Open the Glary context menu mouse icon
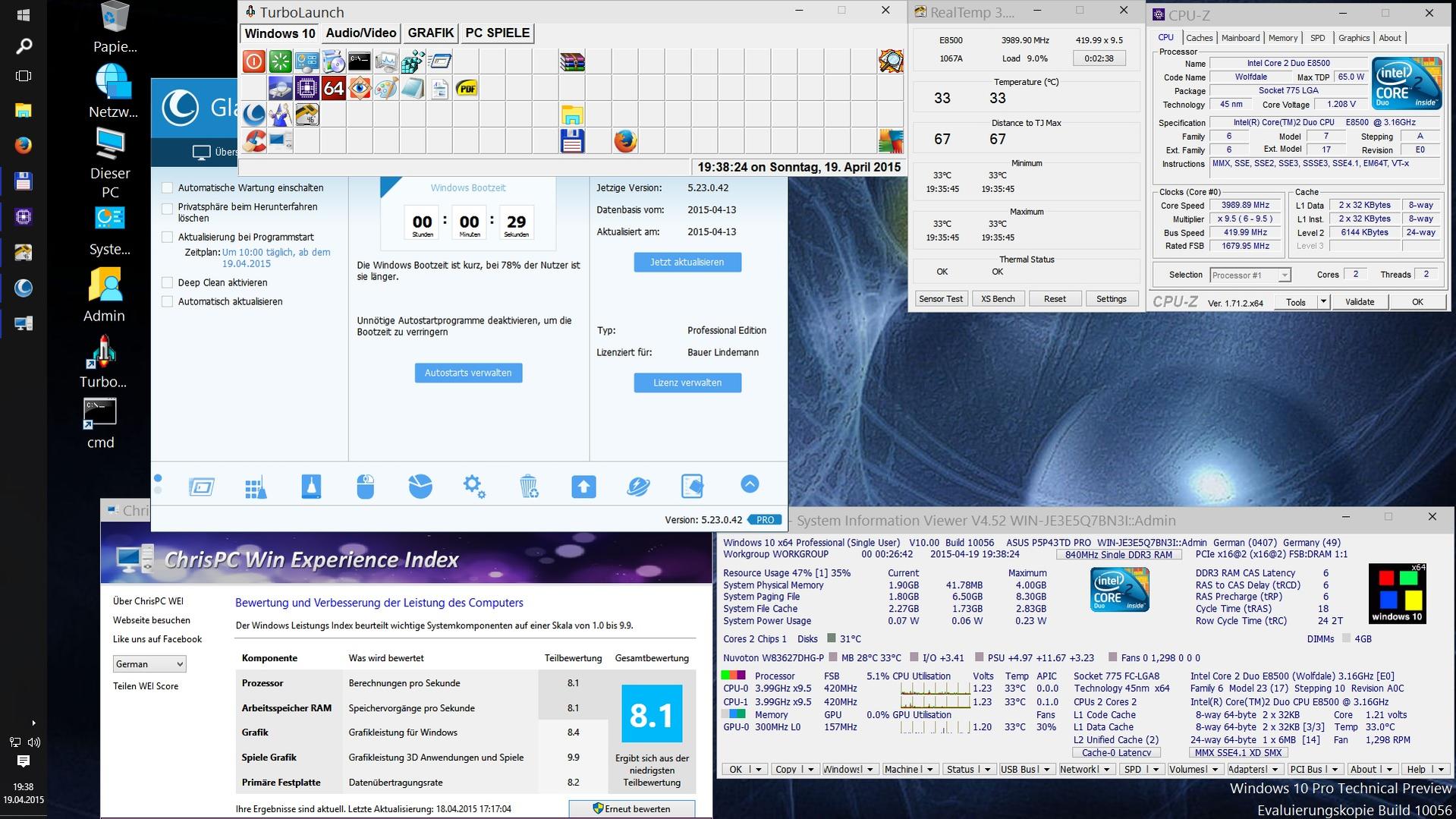 [365, 487]
